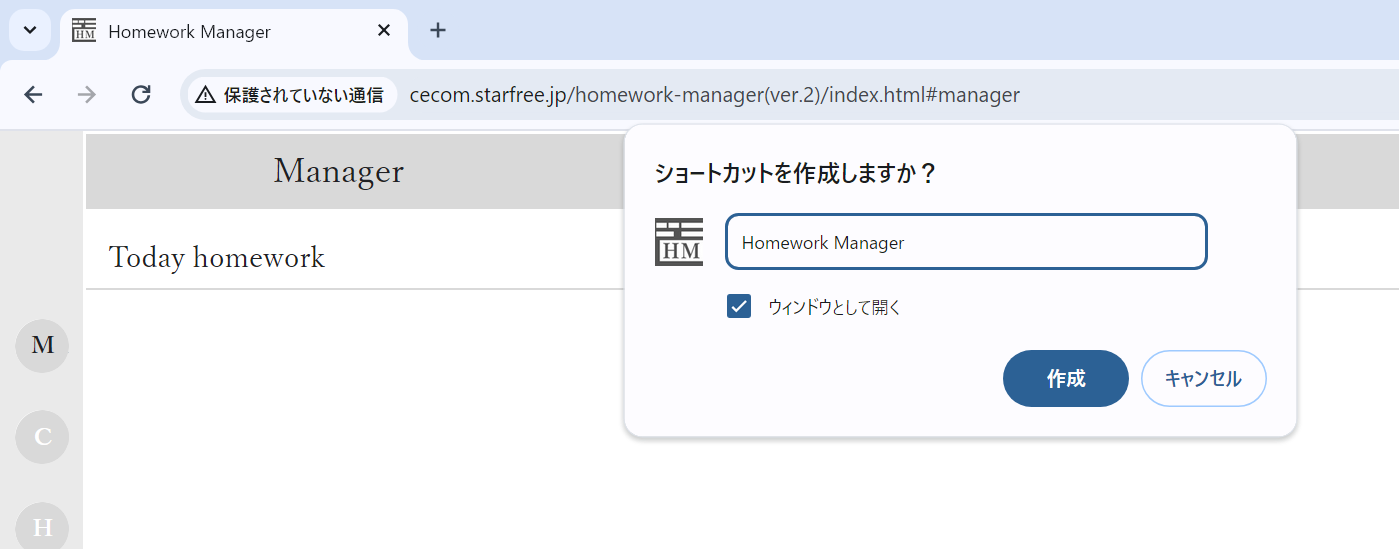Click the URL in address bar
The image size is (1399, 549).
click(x=714, y=95)
